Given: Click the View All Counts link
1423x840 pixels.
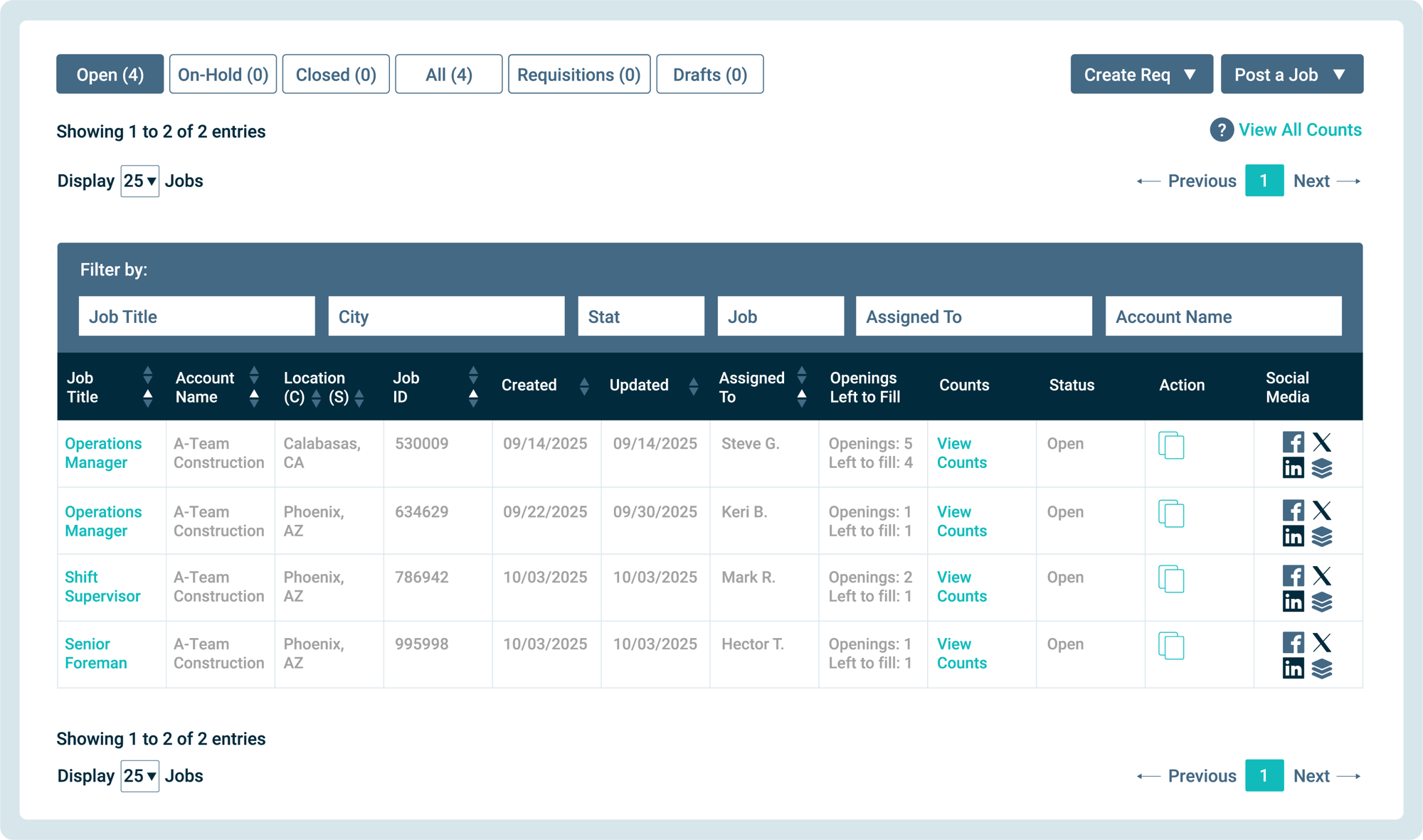Looking at the screenshot, I should coord(1300,129).
